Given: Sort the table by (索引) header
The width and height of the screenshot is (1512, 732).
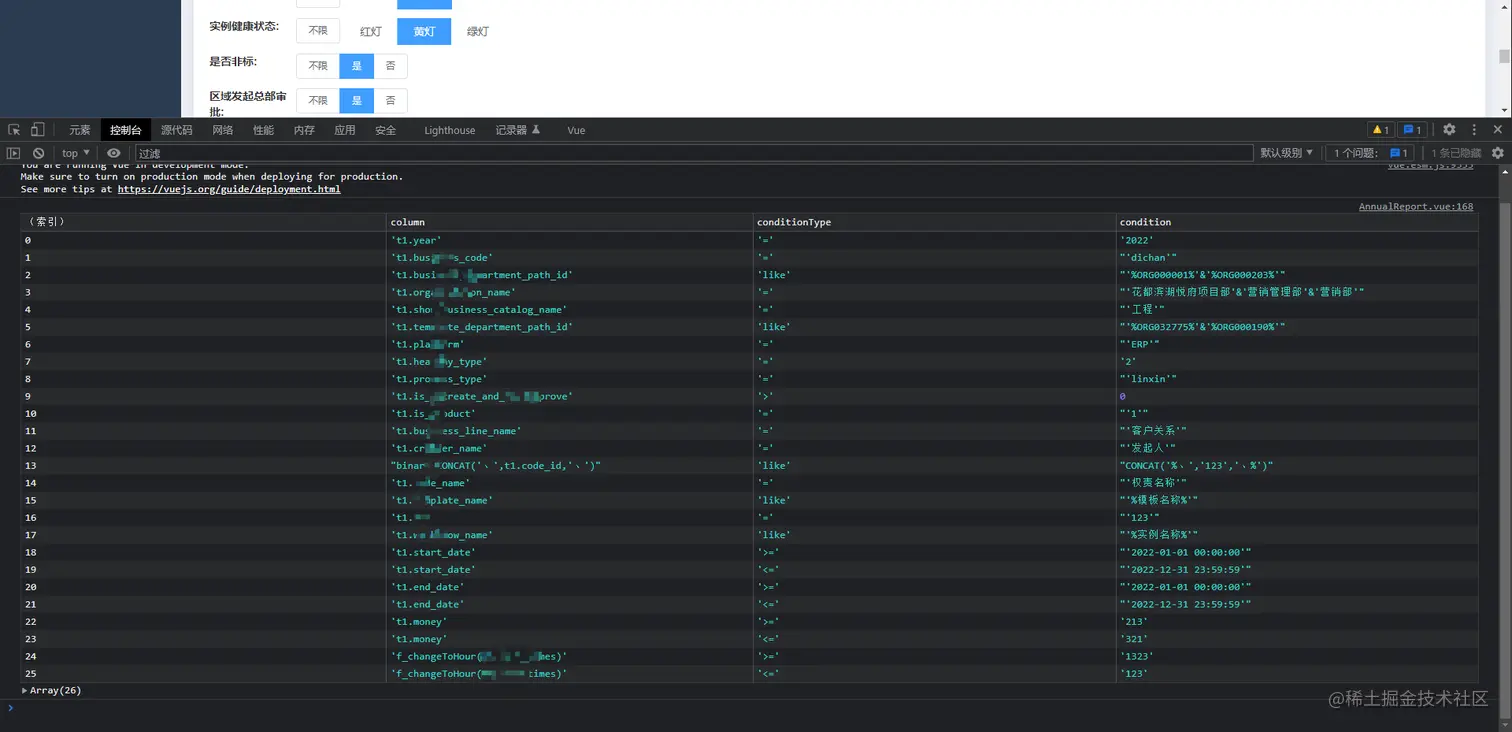Looking at the screenshot, I should click(204, 222).
